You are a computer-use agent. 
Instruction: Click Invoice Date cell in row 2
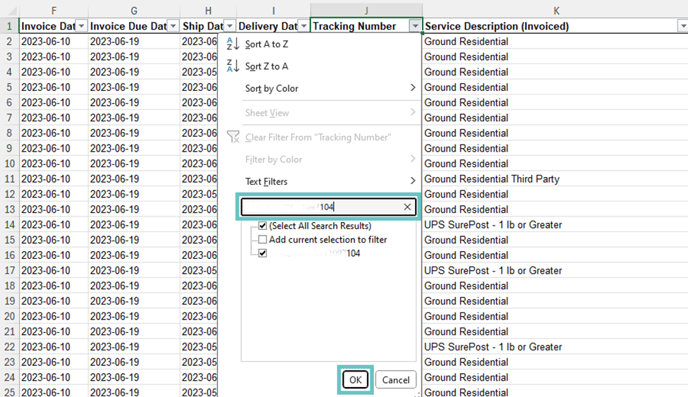click(x=54, y=41)
